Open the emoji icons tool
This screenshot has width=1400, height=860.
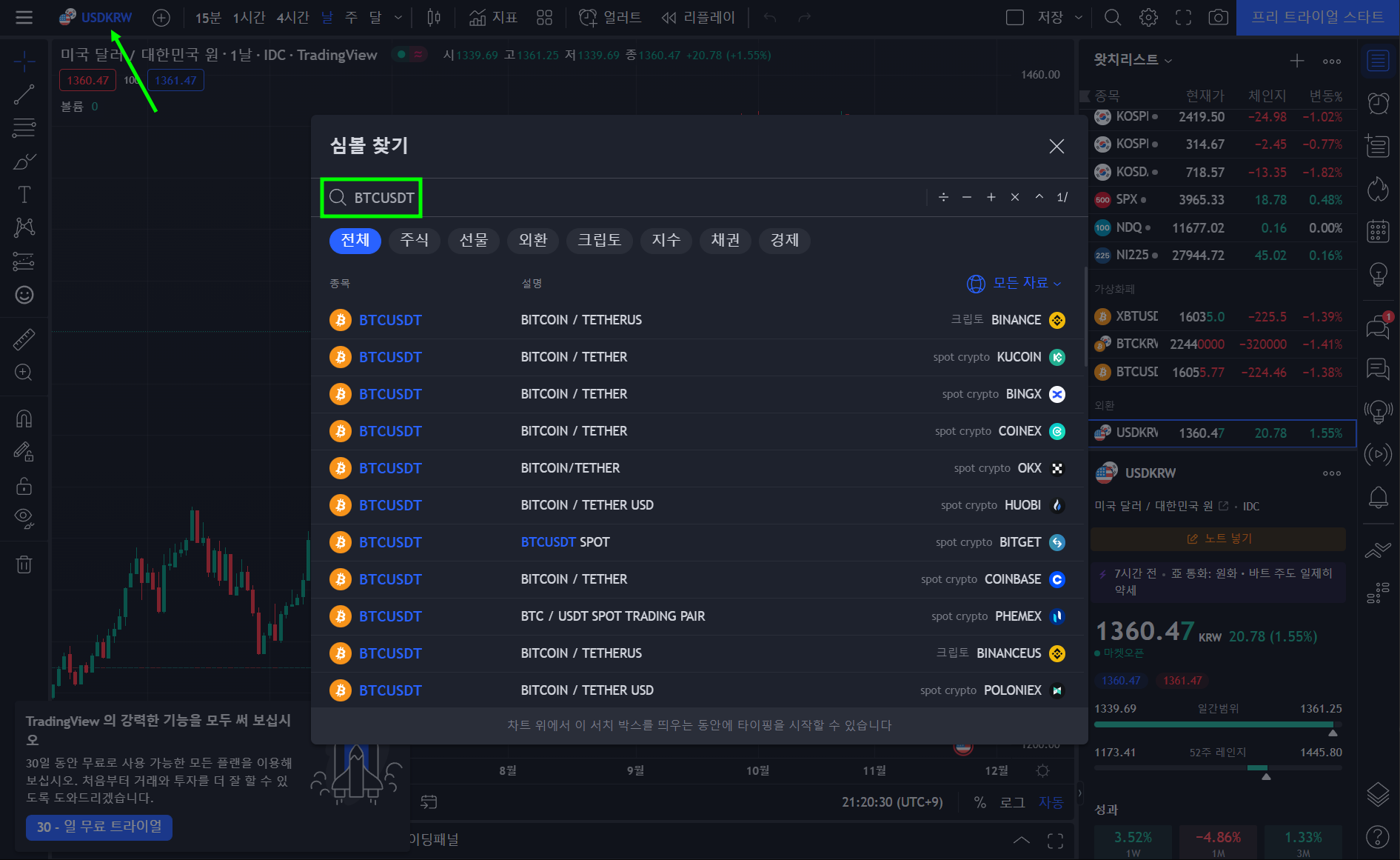tap(24, 295)
